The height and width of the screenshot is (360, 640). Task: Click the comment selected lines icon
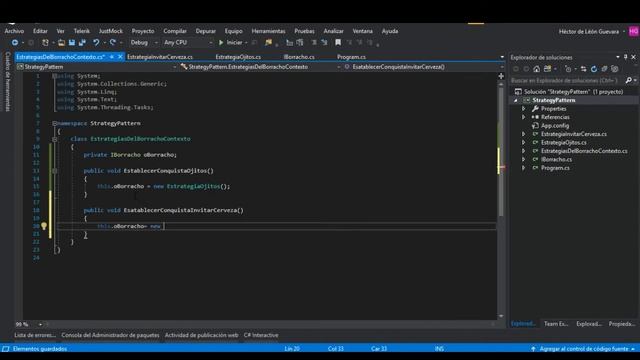click(289, 42)
